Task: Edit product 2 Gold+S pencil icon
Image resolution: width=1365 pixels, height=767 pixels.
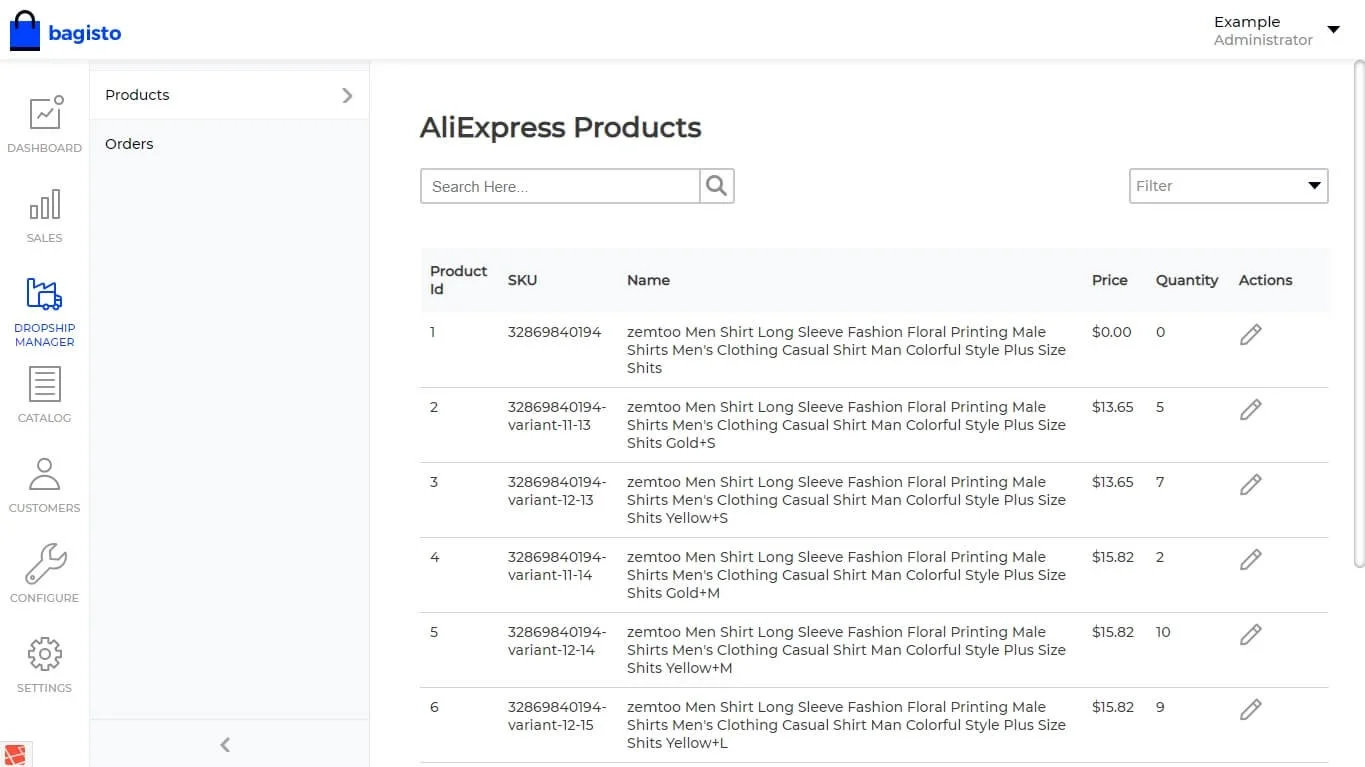Action: point(1250,410)
